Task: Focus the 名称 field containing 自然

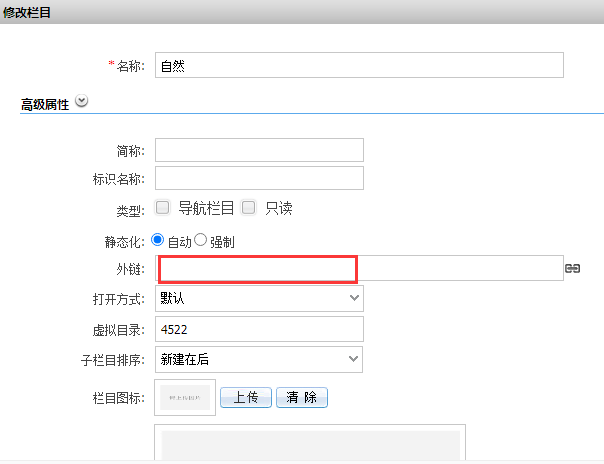Action: pos(359,66)
